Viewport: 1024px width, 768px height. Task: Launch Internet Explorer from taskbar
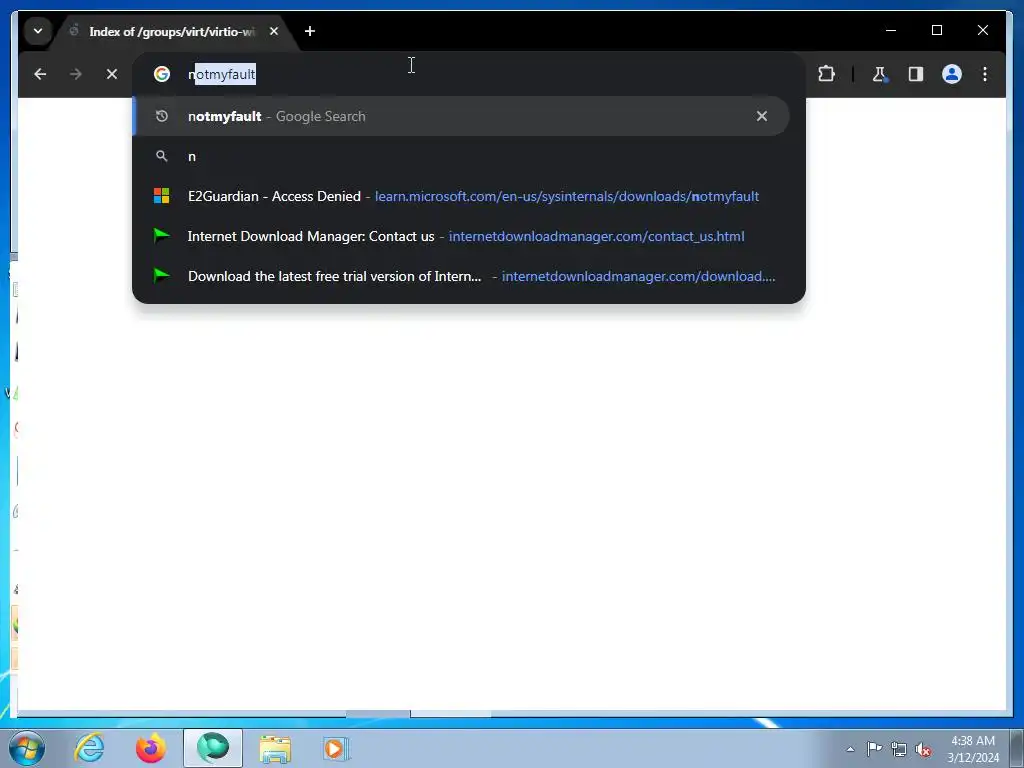(x=89, y=748)
